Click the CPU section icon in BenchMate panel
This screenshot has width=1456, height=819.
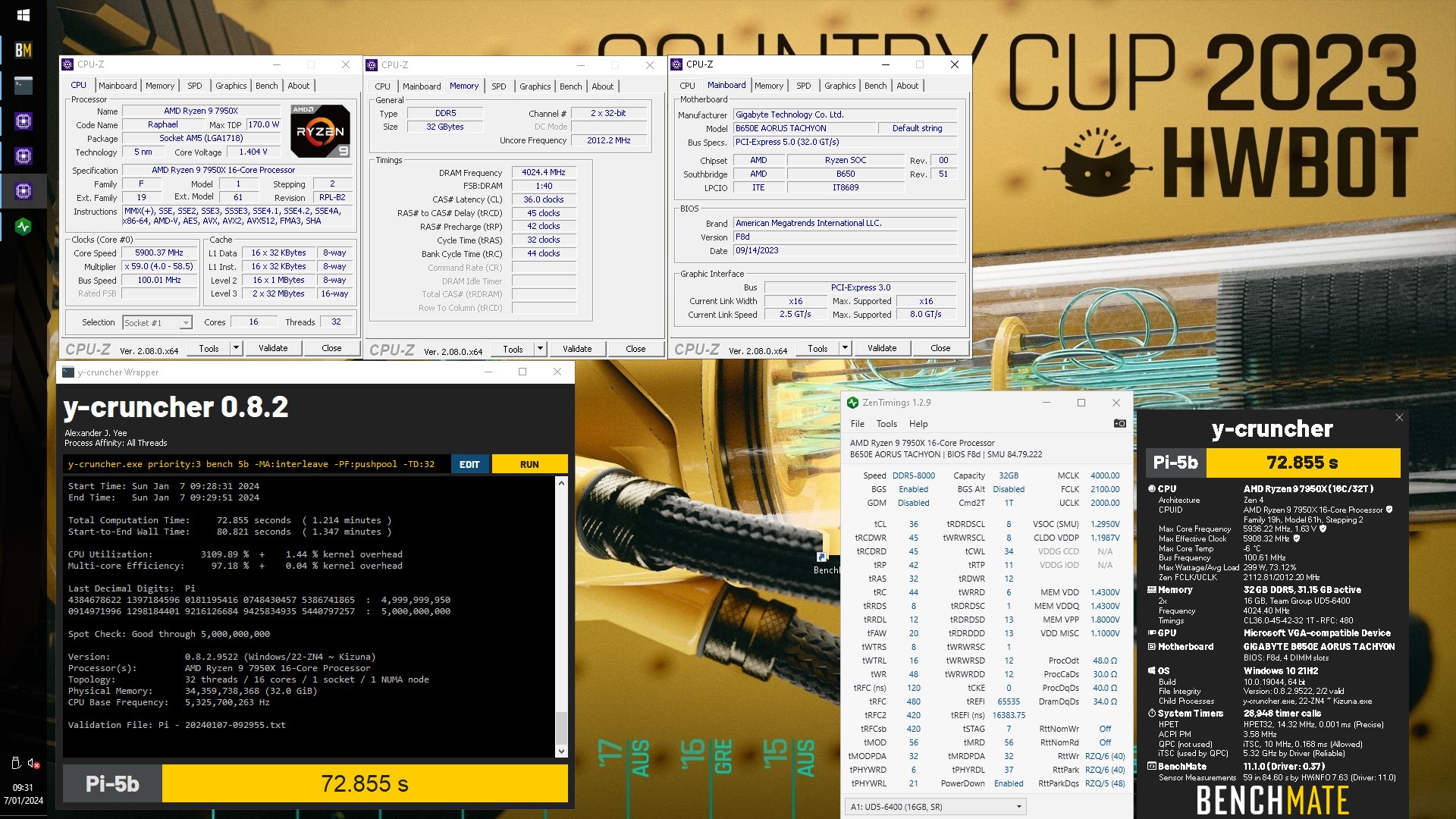pos(1152,489)
